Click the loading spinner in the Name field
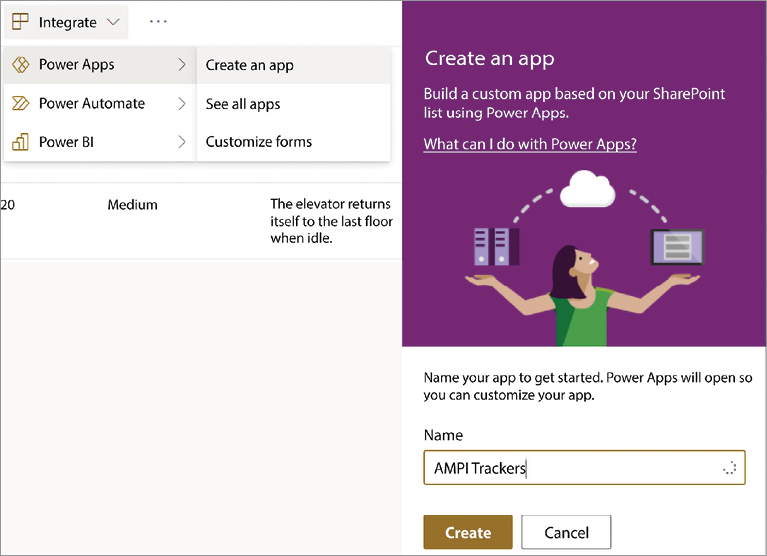The height and width of the screenshot is (556, 767). (x=729, y=468)
